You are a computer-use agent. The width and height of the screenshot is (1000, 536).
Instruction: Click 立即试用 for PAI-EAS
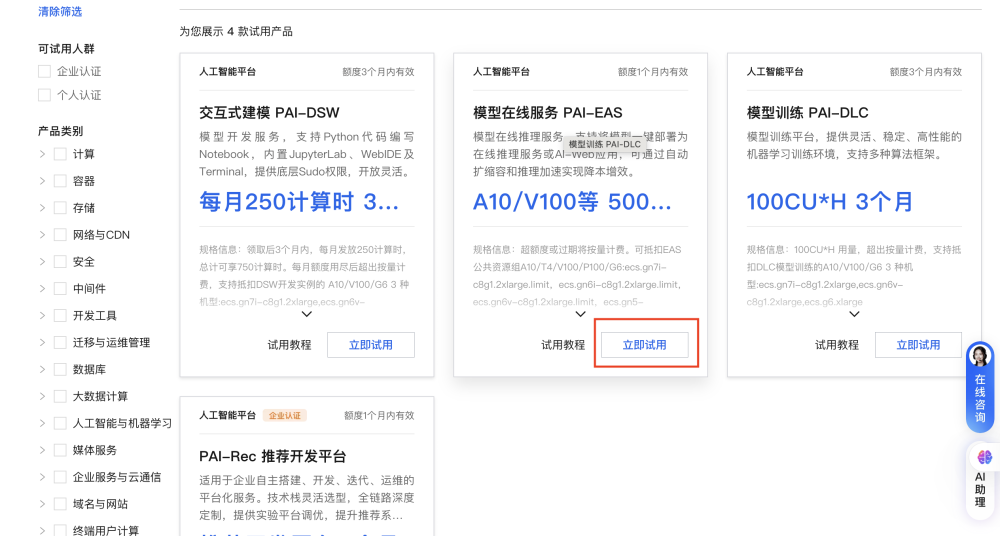click(x=645, y=345)
